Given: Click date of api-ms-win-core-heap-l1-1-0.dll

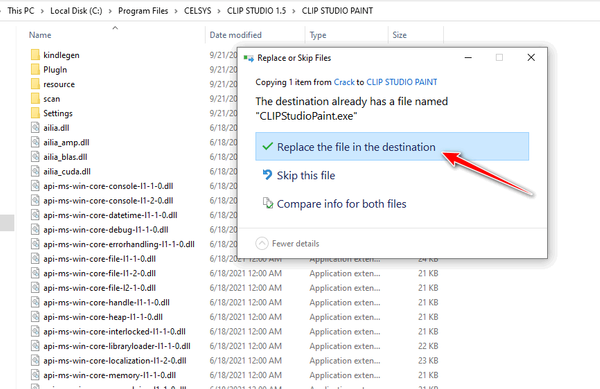Looking at the screenshot, I should tap(246, 317).
